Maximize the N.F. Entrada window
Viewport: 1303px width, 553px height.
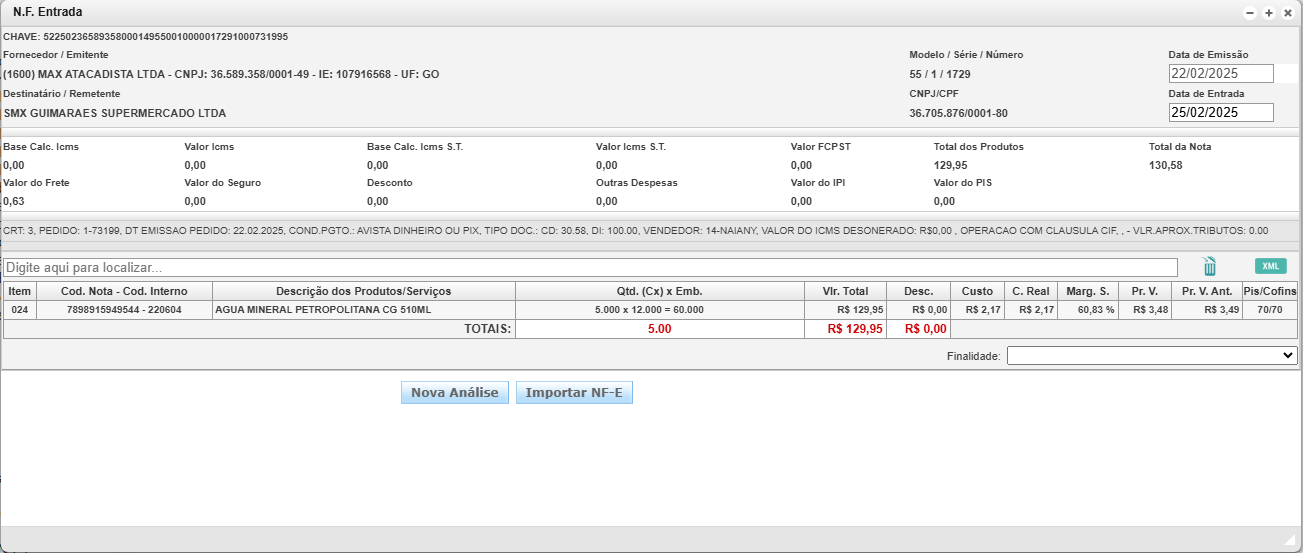click(x=1269, y=13)
